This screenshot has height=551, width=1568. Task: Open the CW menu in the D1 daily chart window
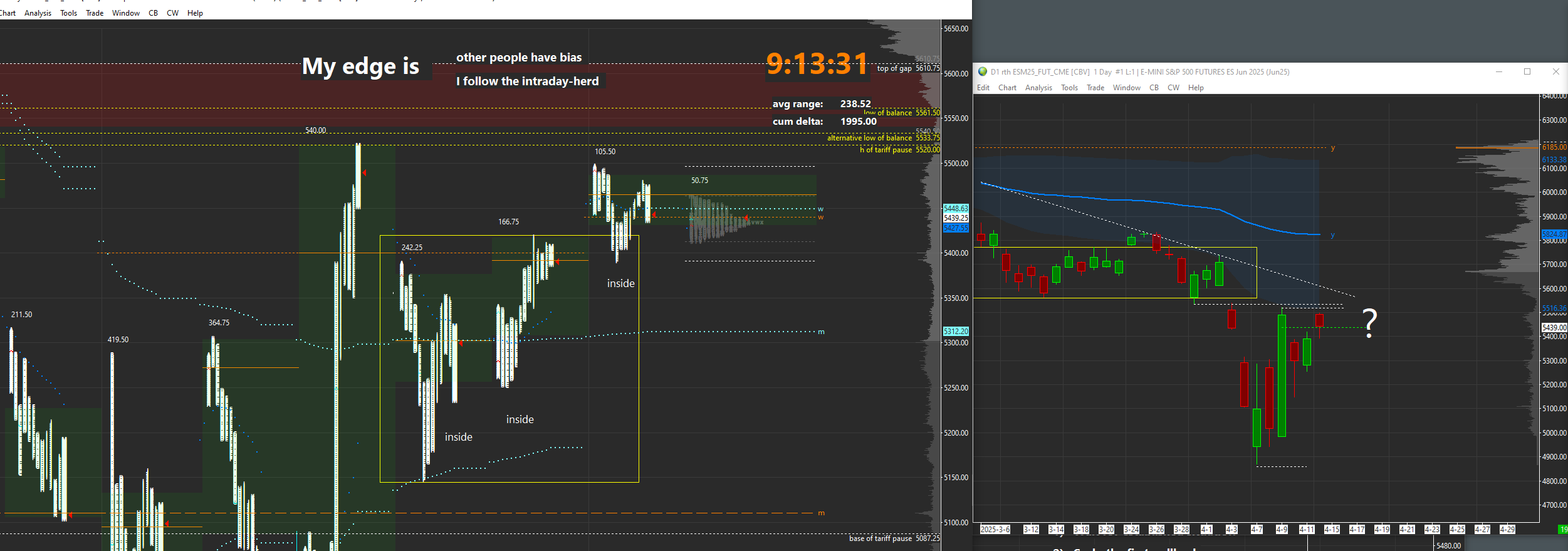[x=1174, y=88]
